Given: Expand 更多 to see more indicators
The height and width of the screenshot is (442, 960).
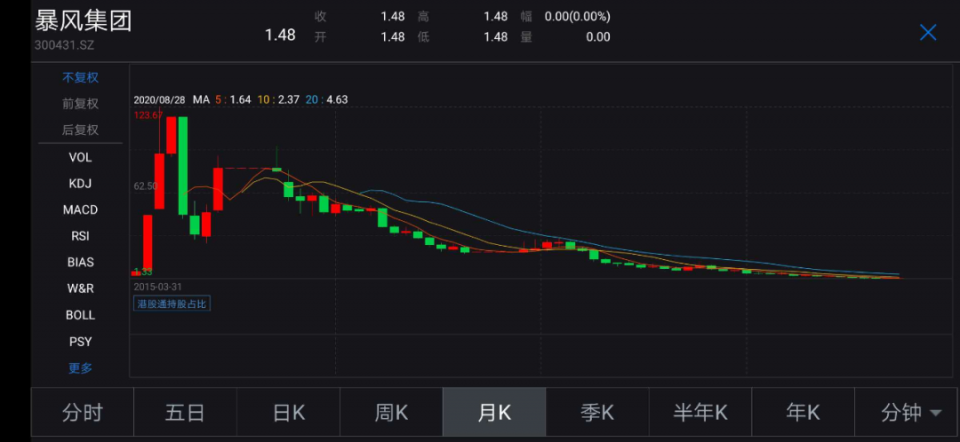Looking at the screenshot, I should [80, 368].
